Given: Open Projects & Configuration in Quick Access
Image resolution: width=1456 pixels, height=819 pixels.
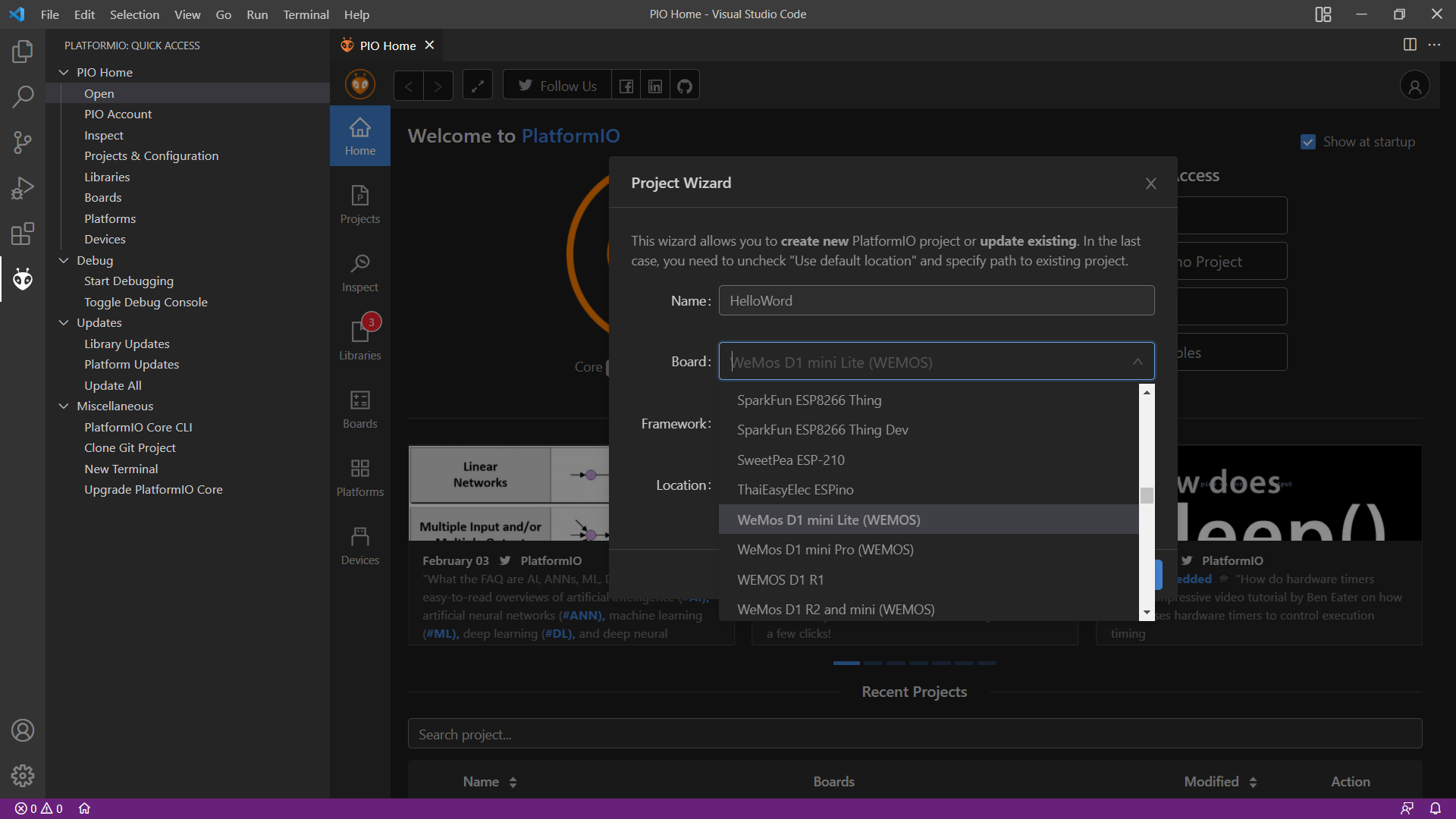Looking at the screenshot, I should pos(152,155).
